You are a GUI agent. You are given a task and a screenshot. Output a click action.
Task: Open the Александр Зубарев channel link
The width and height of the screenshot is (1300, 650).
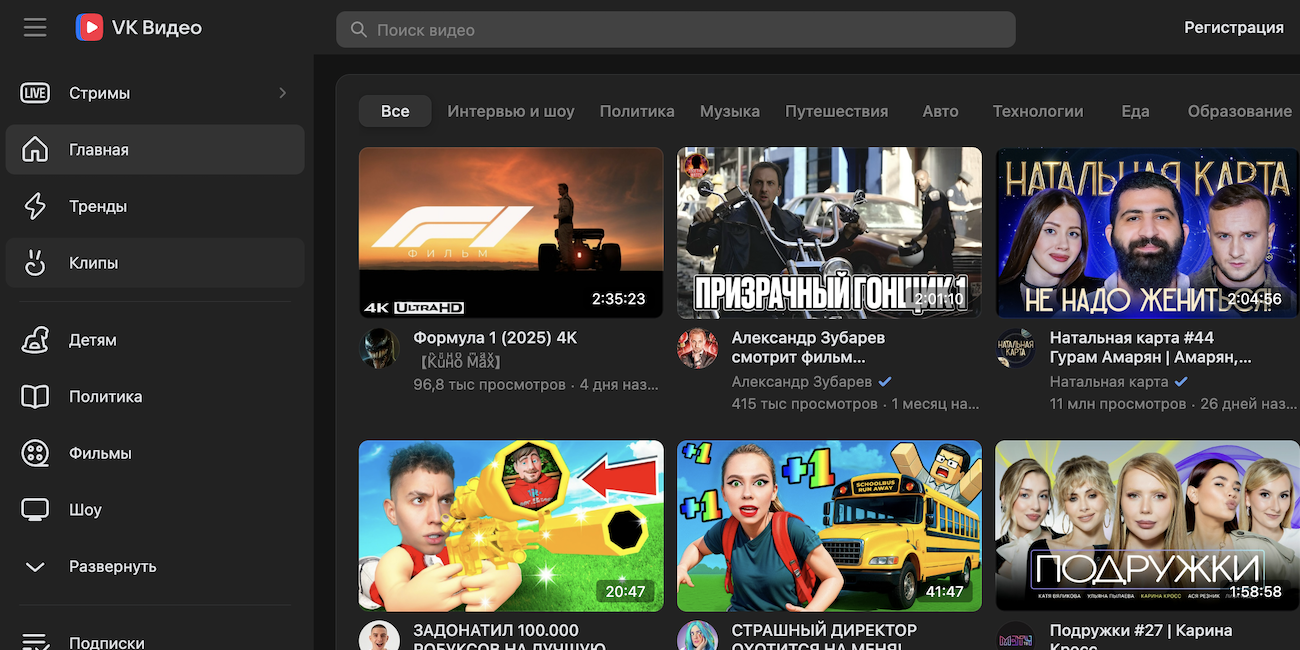(801, 381)
